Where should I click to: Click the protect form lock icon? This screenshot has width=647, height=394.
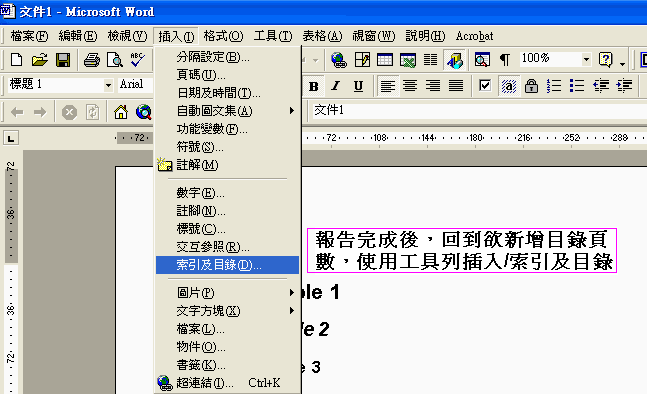(531, 86)
